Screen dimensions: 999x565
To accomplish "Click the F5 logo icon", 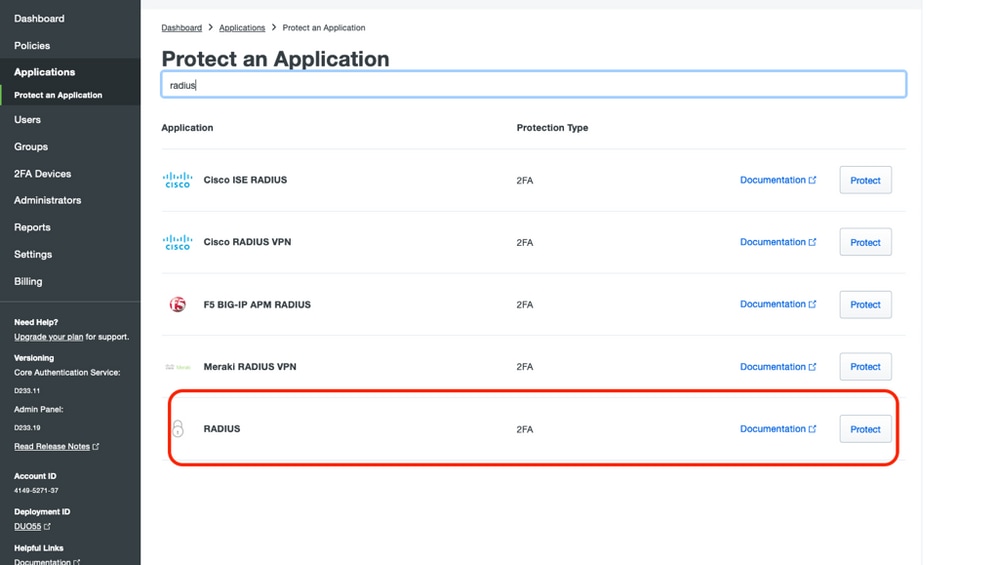I will coord(178,304).
